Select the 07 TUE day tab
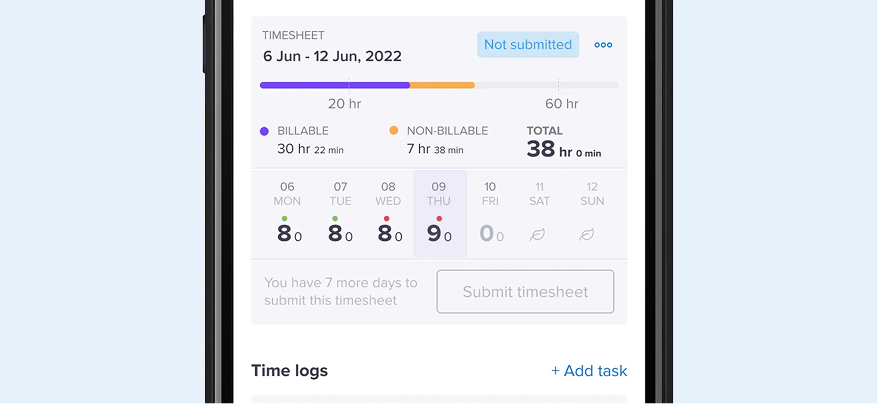Viewport: 878px width, 404px height. [x=340, y=213]
